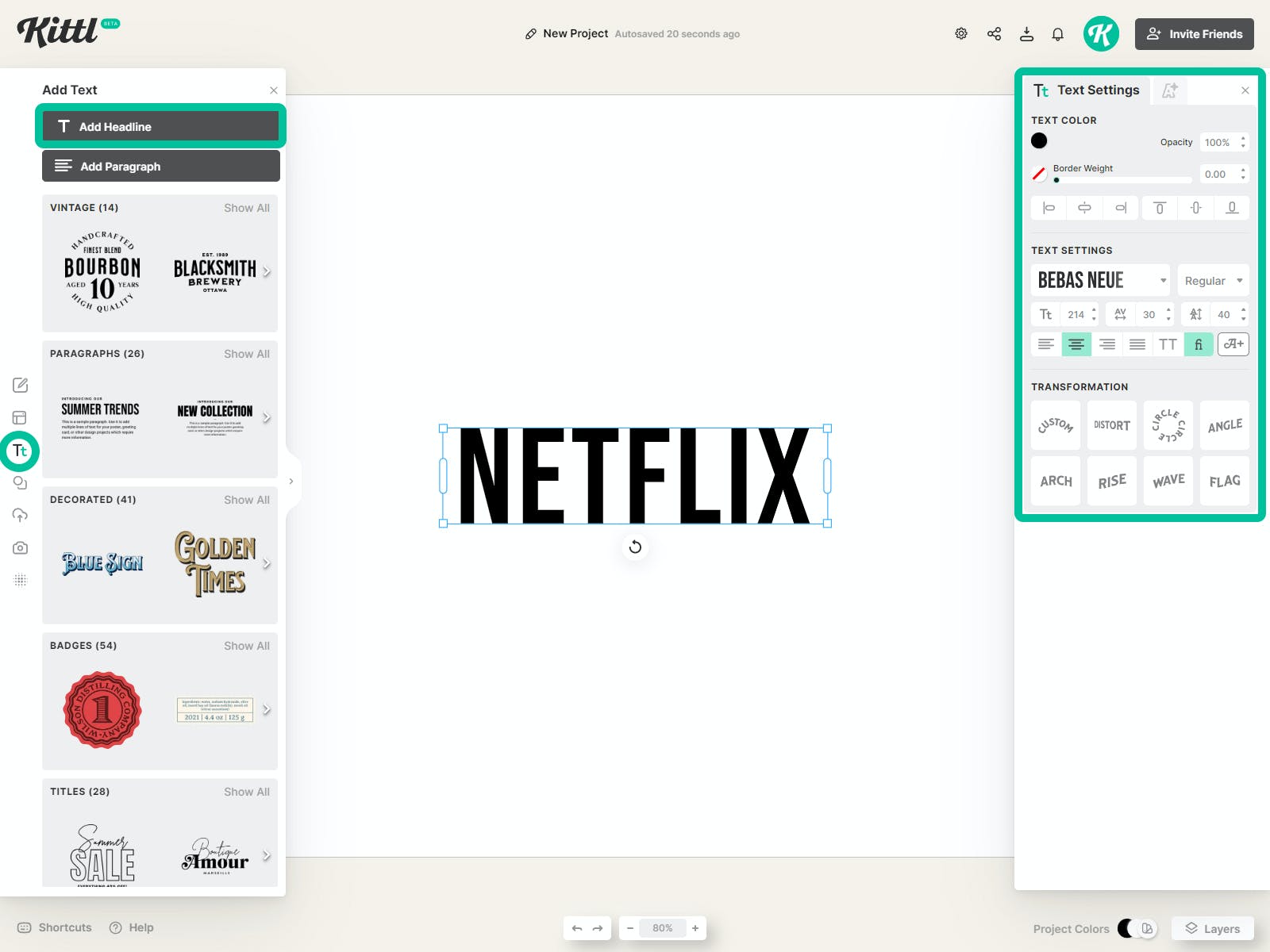The height and width of the screenshot is (952, 1270).
Task: Apply the Circle transformation
Action: [x=1168, y=425]
